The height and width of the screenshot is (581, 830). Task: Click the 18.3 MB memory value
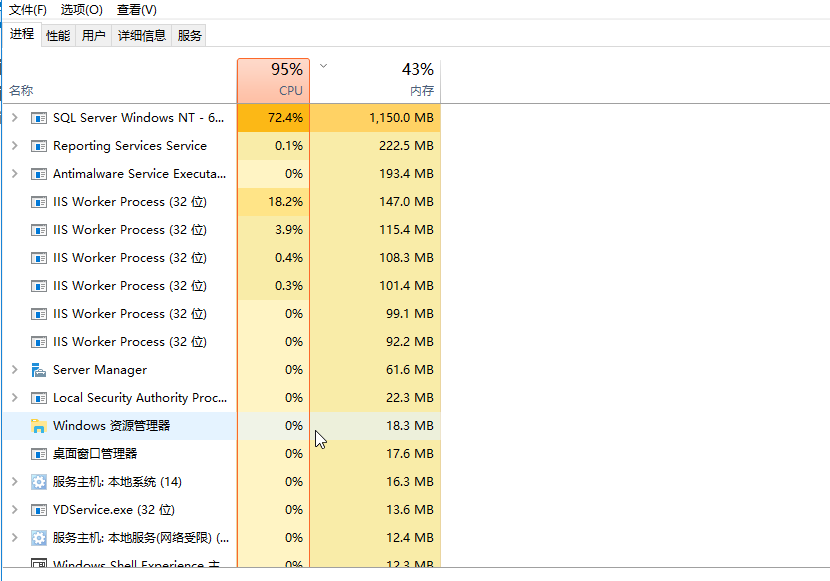point(410,426)
